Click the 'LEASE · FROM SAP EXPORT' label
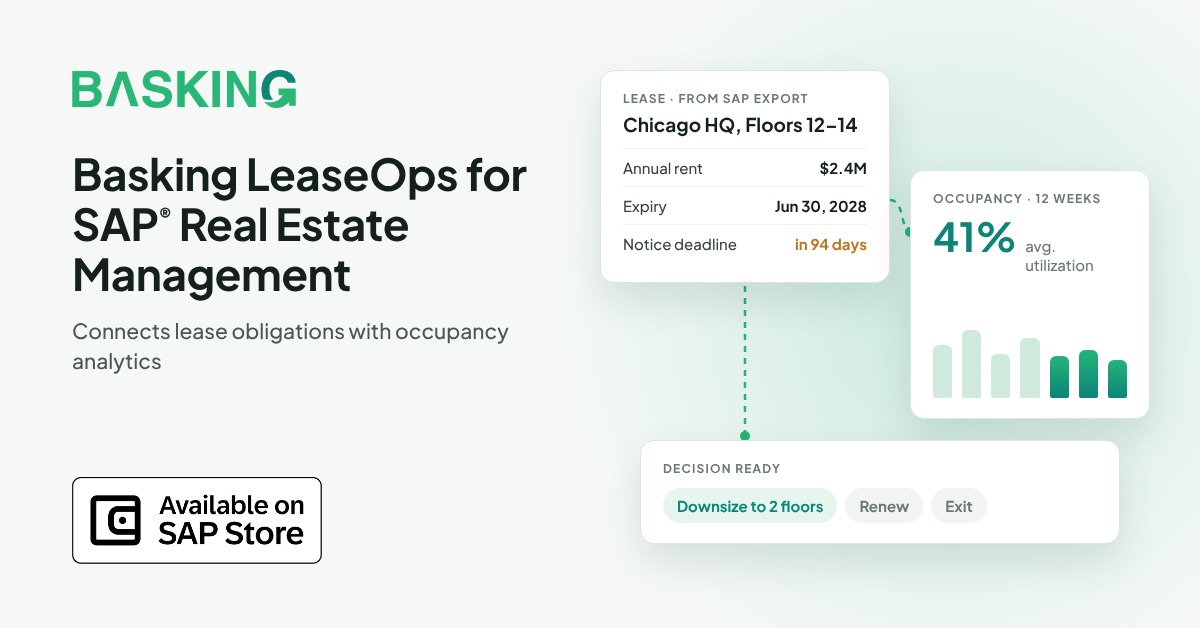This screenshot has height=628, width=1200. (x=715, y=98)
